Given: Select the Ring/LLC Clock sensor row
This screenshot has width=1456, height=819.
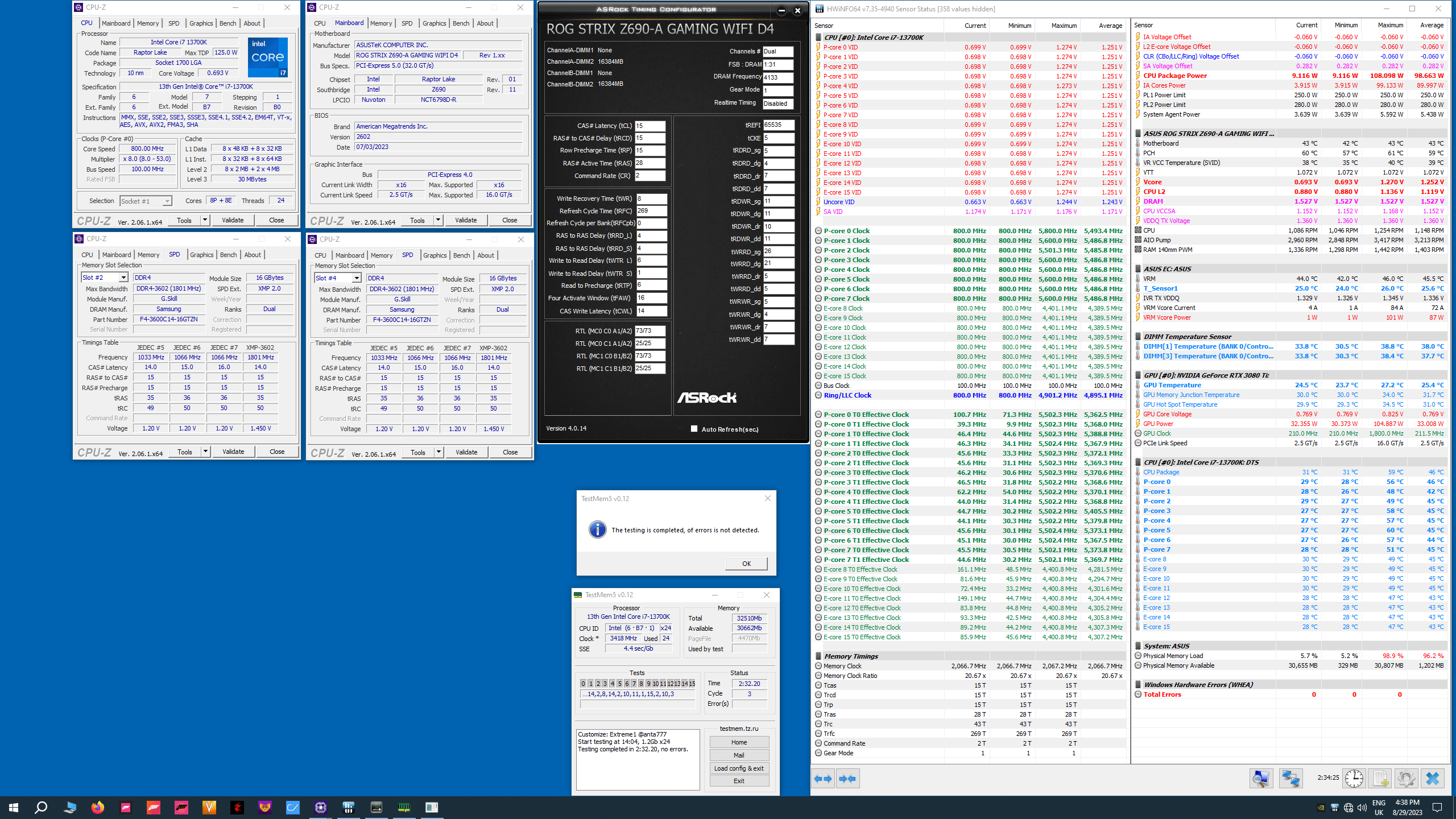Looking at the screenshot, I should pyautogui.click(x=970, y=395).
